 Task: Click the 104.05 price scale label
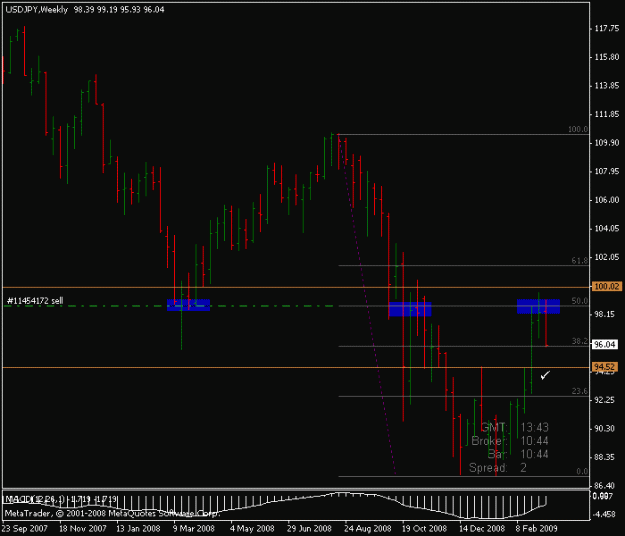coord(607,228)
